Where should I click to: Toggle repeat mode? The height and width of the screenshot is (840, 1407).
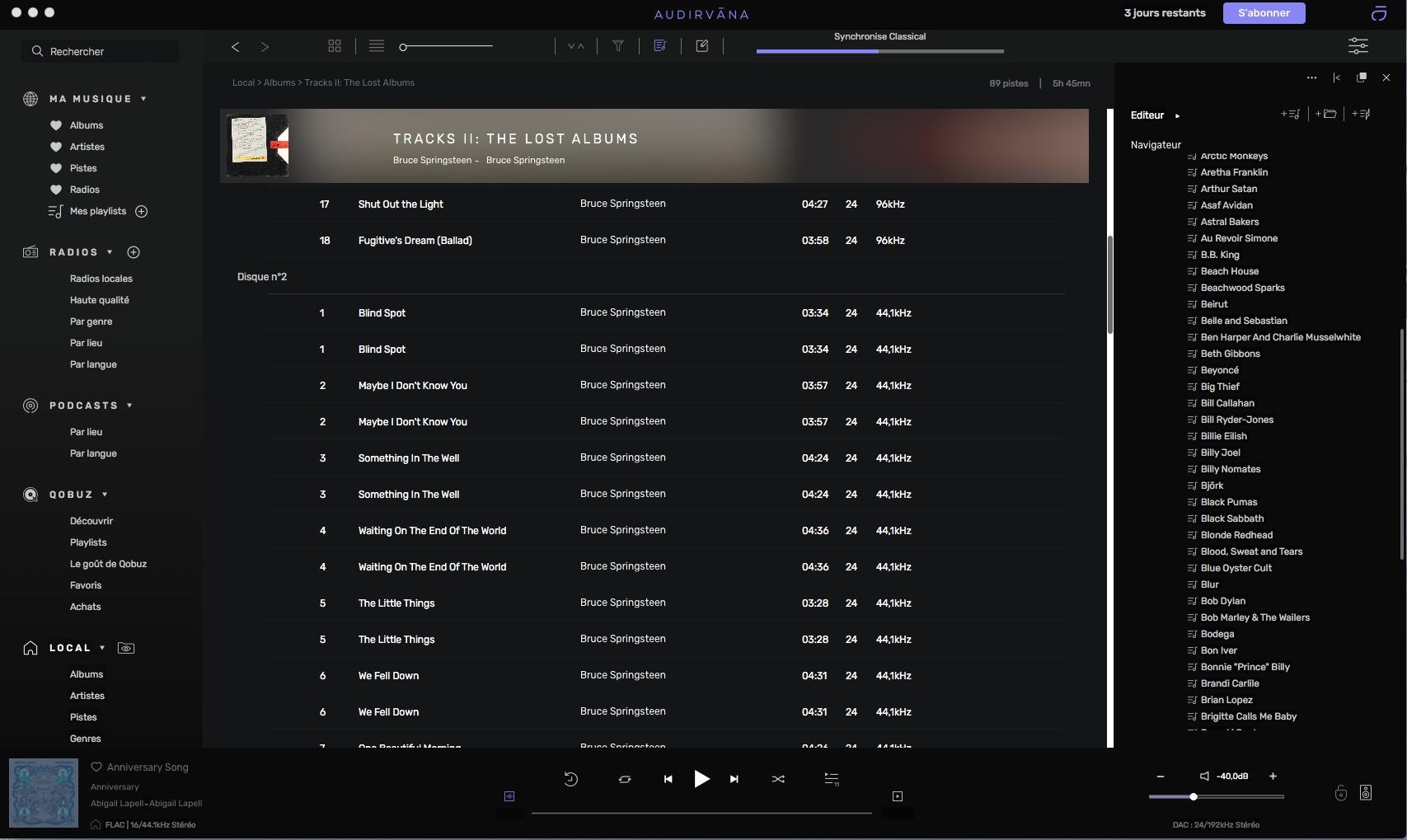pos(625,779)
